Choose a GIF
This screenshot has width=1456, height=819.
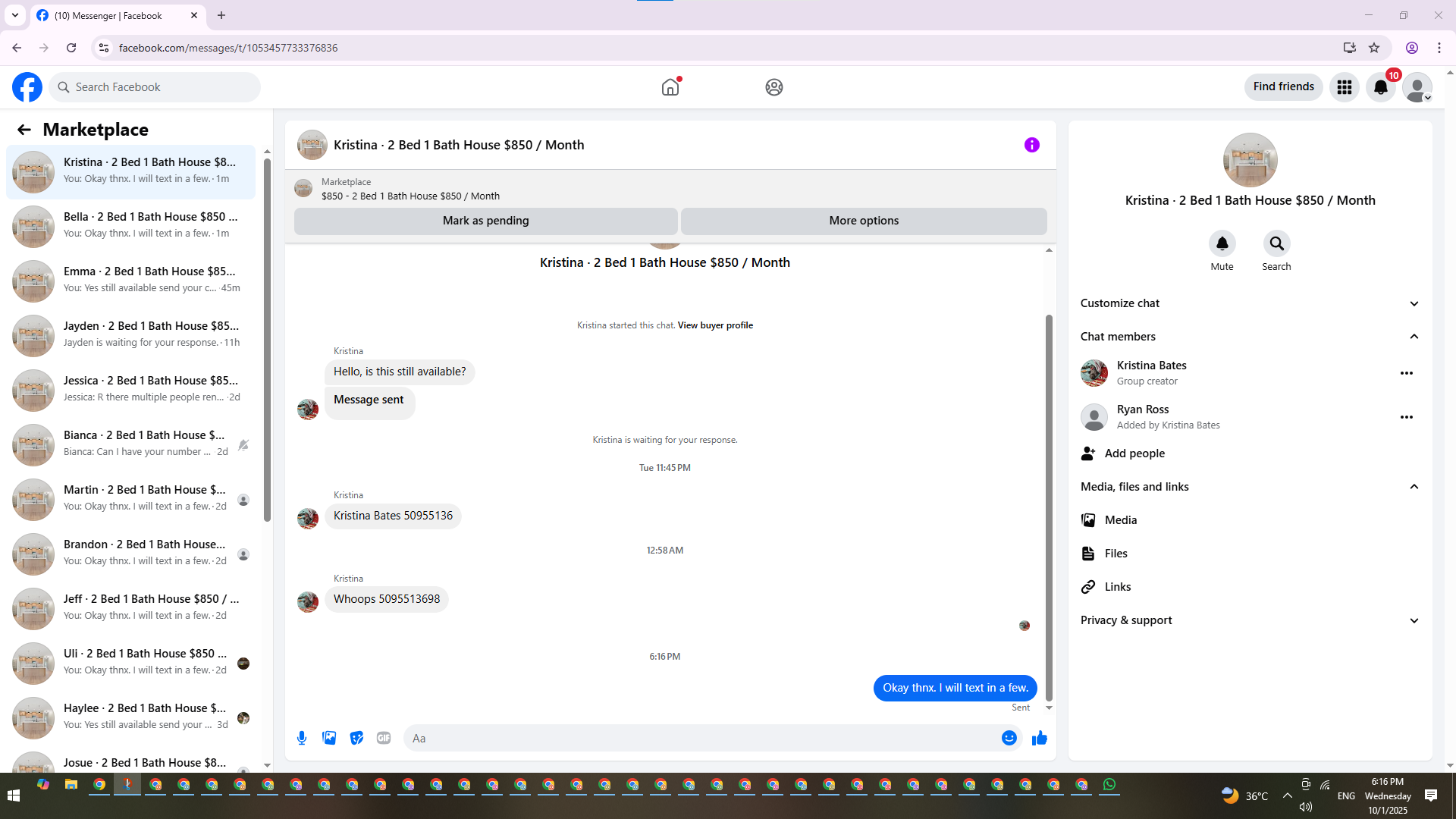coord(384,738)
